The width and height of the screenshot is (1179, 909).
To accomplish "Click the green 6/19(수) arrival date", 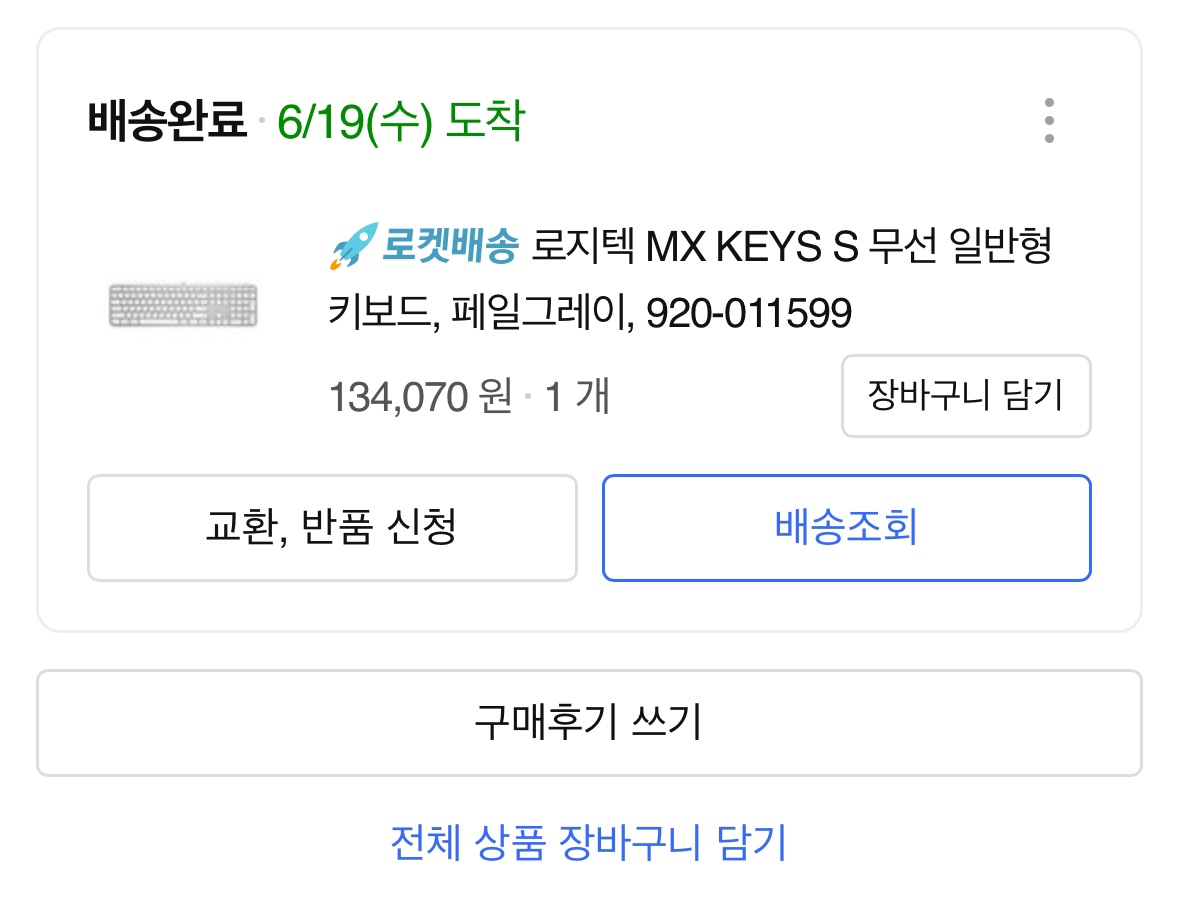I will click(355, 122).
